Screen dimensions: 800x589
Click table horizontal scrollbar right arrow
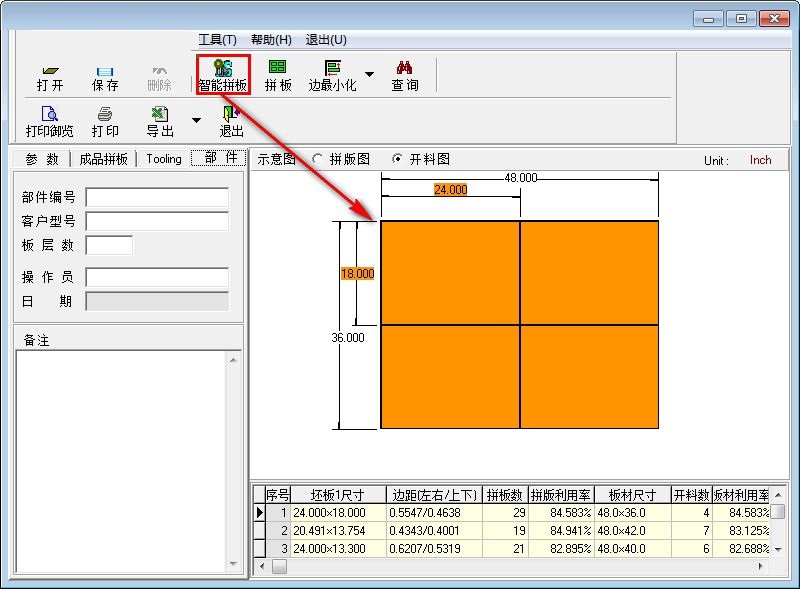point(761,566)
